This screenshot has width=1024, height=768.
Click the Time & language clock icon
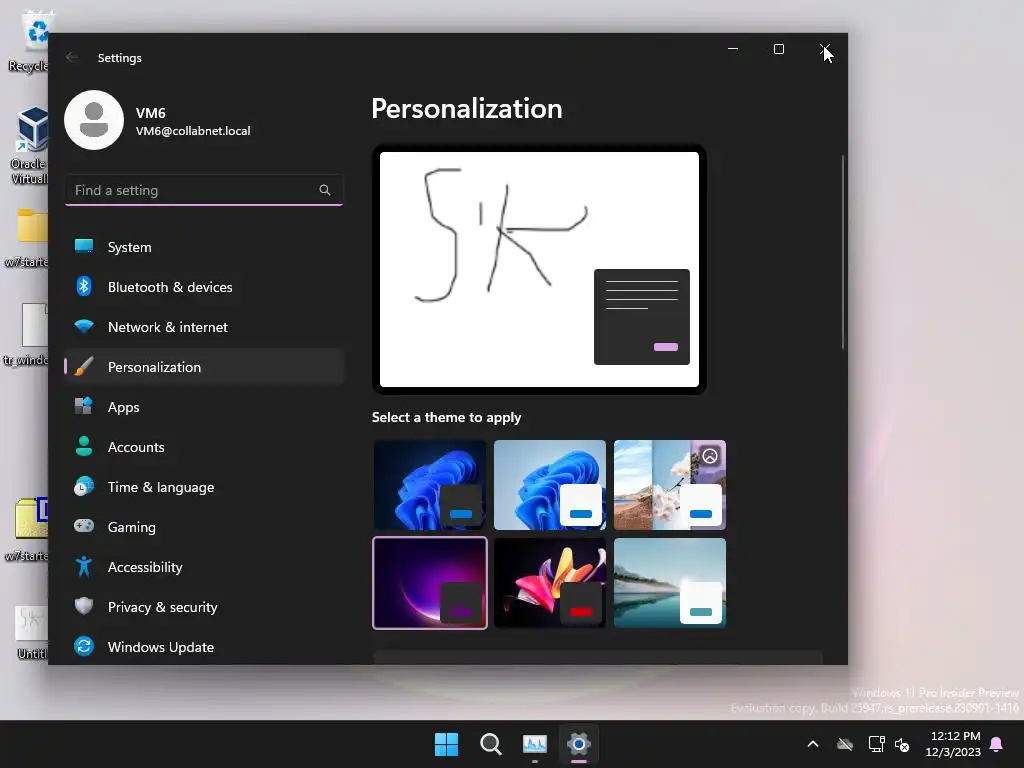tap(84, 487)
